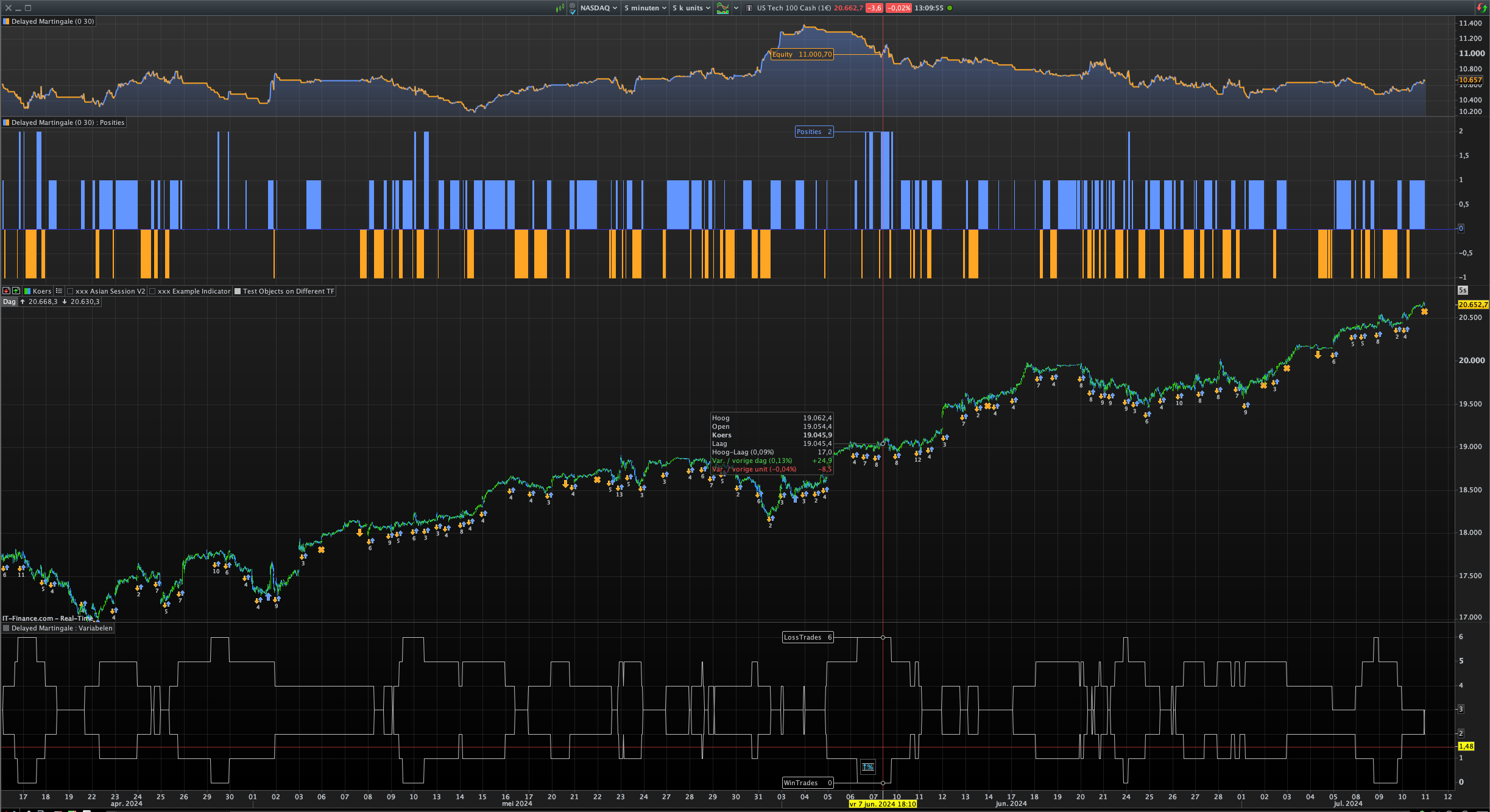Select the Delayed Martingale : Variabelen label

coord(62,628)
